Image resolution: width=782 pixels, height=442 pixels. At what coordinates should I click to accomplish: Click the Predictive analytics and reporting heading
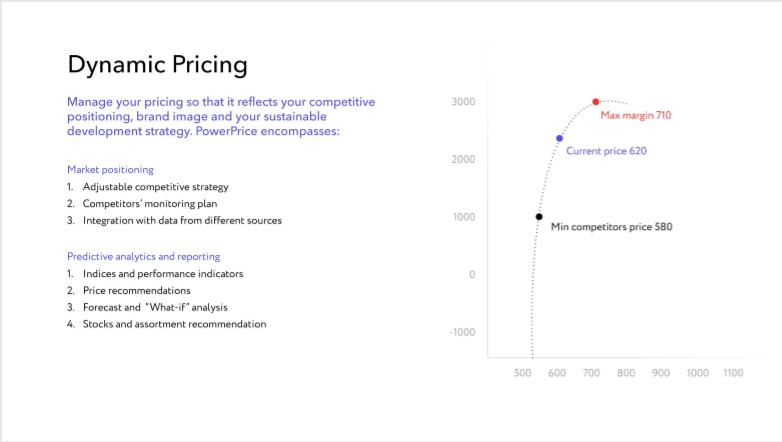tap(144, 256)
